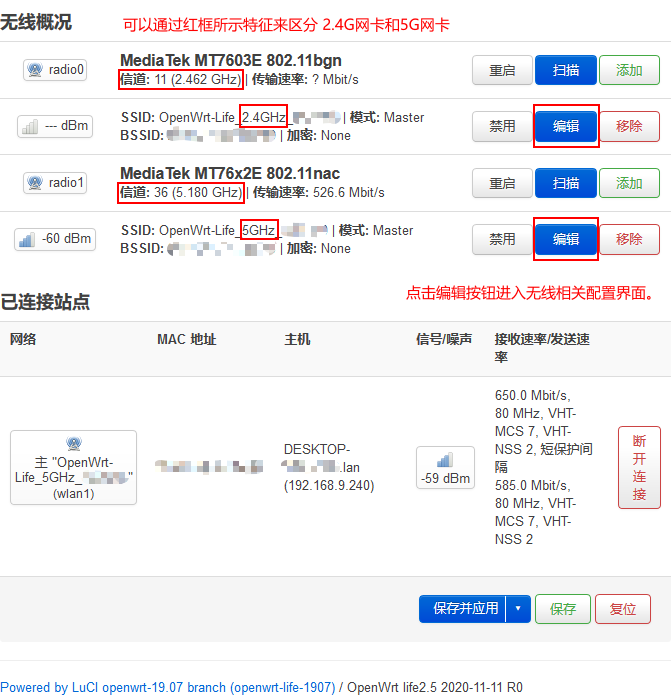
Task: Scan with the MT76x2E radio1 adapter
Action: tap(566, 183)
